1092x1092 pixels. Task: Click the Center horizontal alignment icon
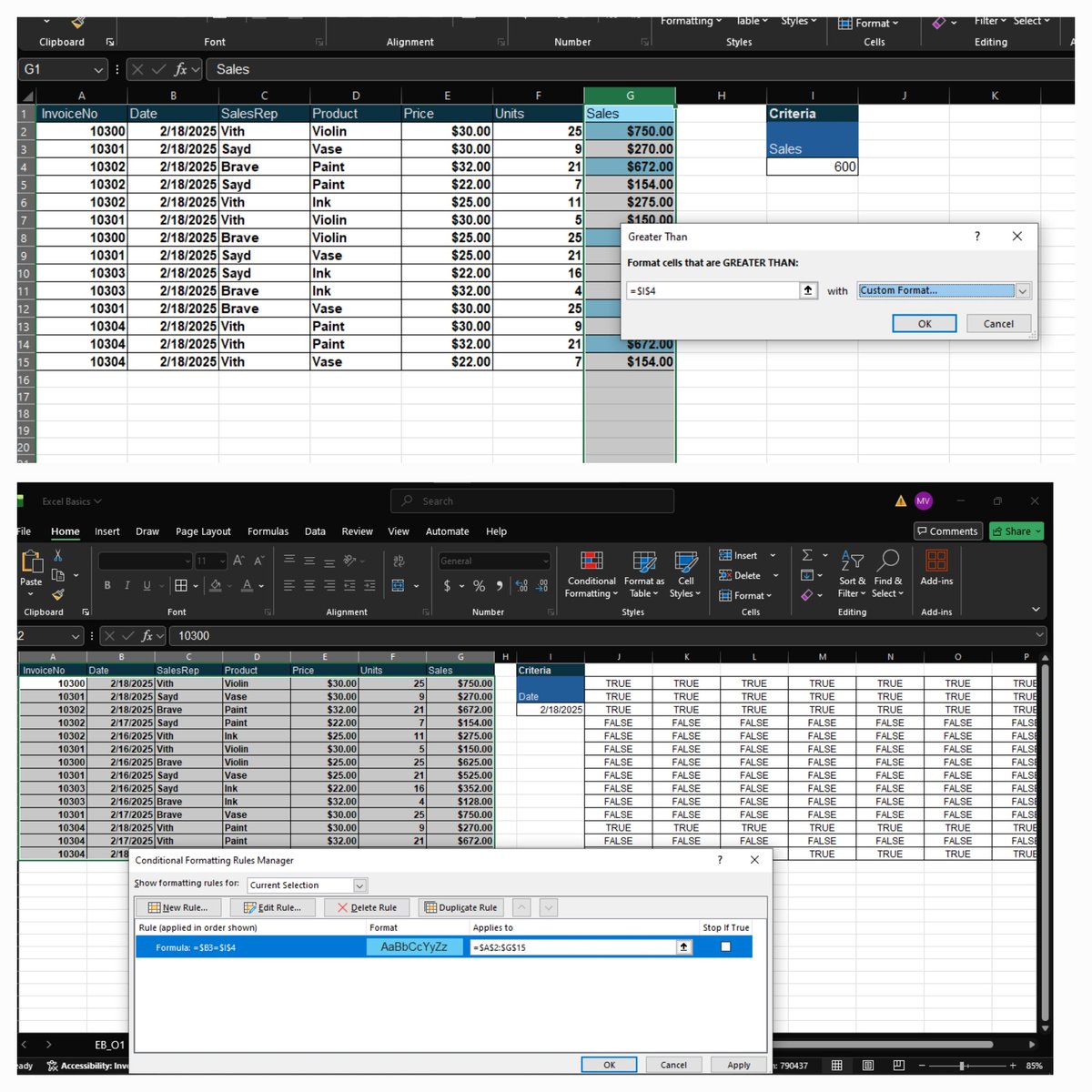(x=309, y=585)
